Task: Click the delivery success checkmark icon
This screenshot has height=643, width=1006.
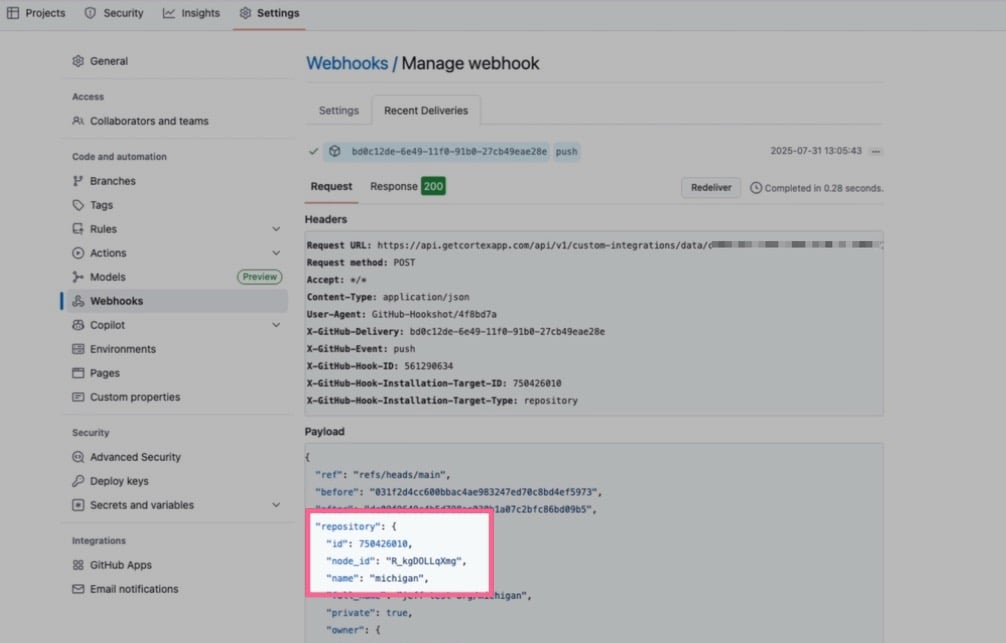Action: point(313,151)
